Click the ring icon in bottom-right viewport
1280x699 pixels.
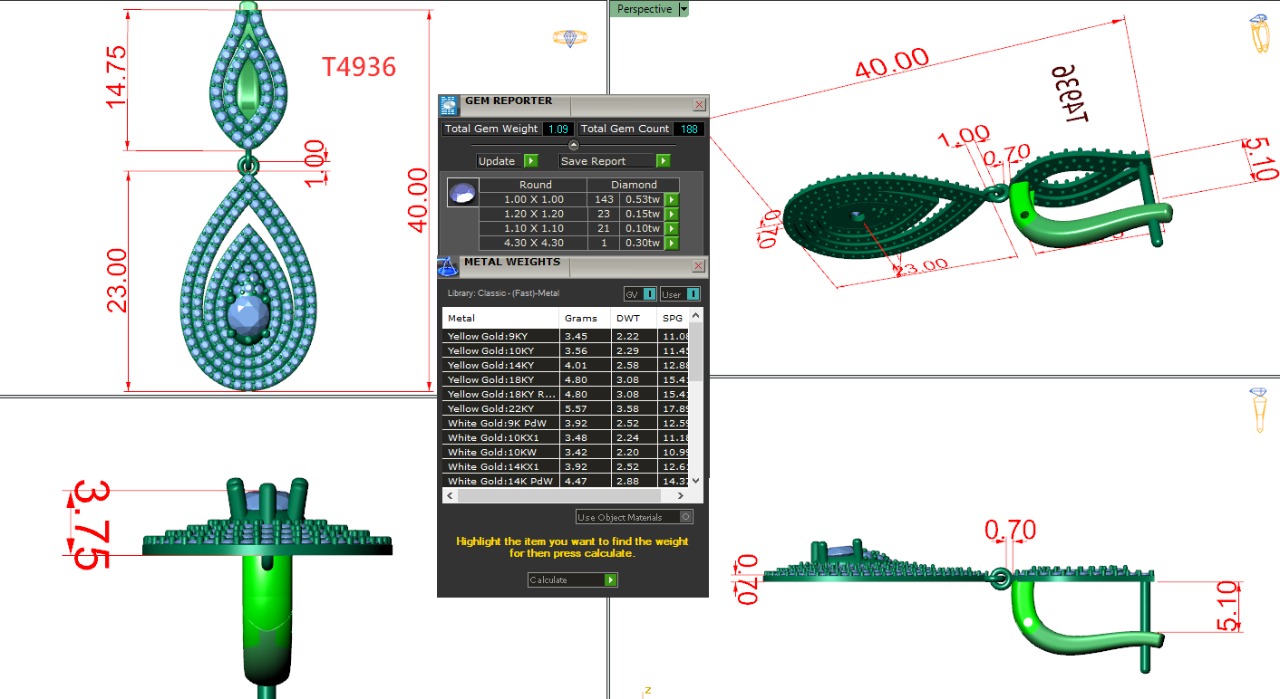[x=1260, y=409]
